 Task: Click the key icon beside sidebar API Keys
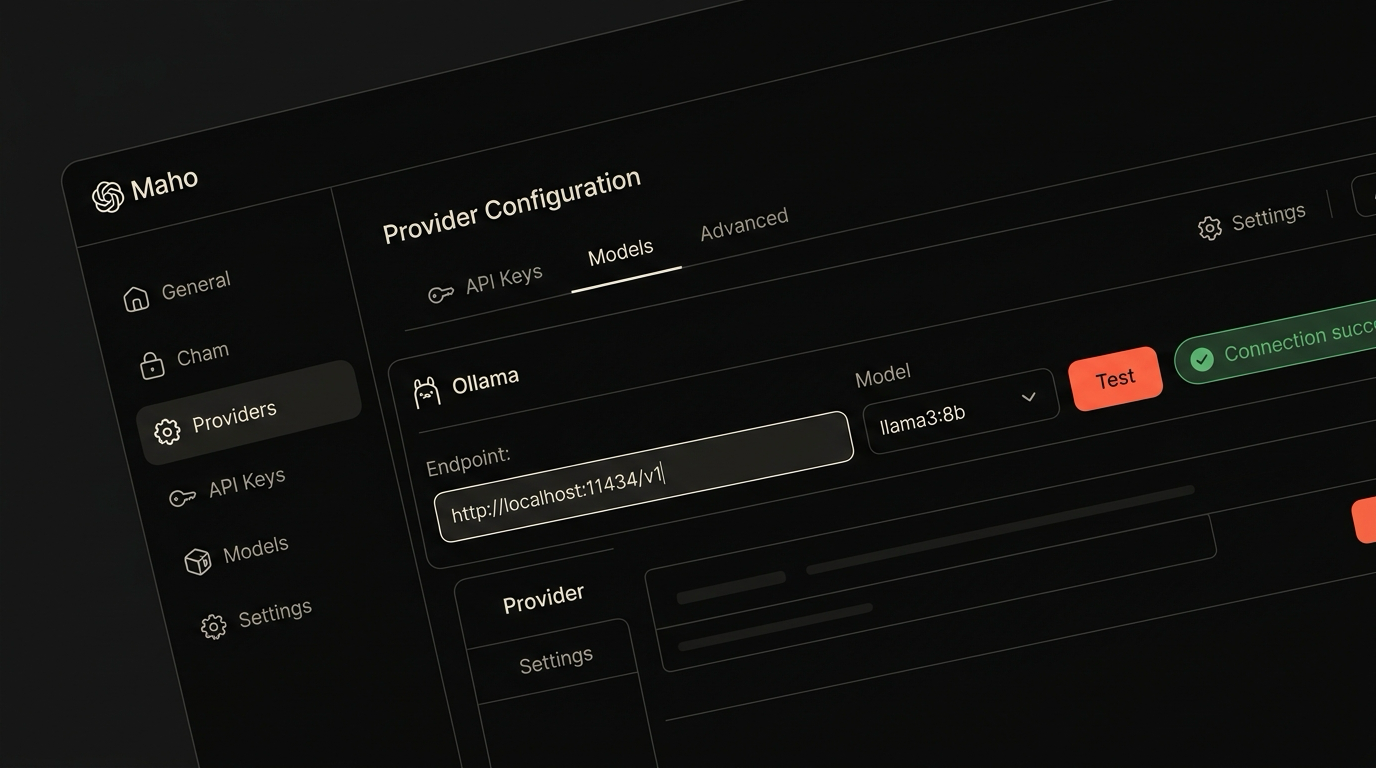pyautogui.click(x=182, y=497)
